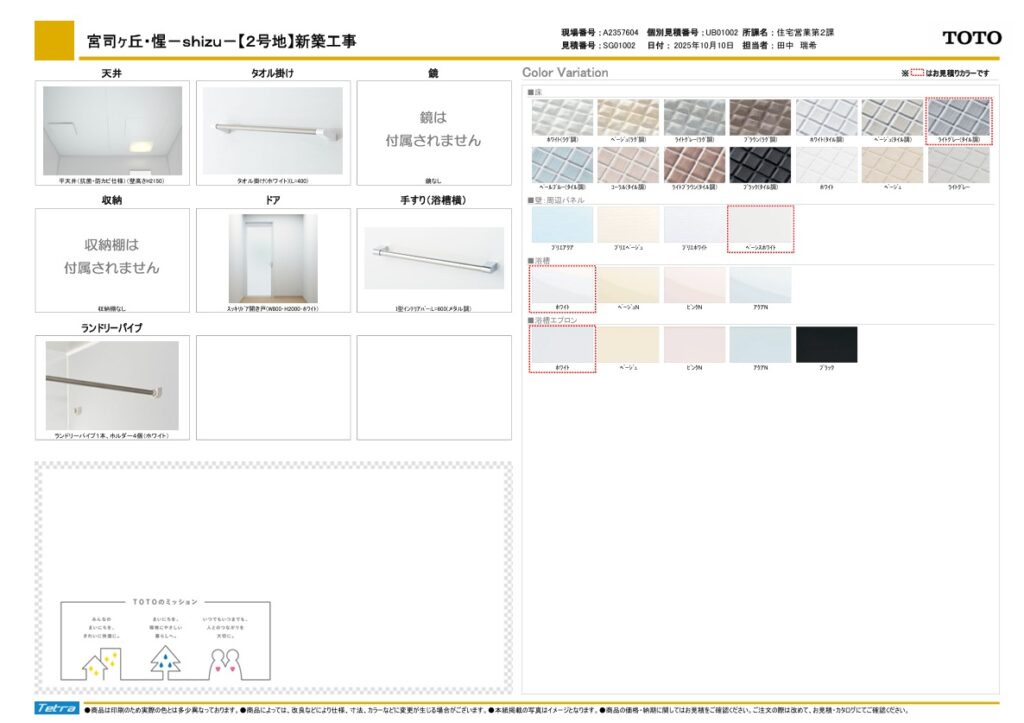Click the TOTO logo in the header
Image resolution: width=1024 pixels, height=723 pixels.
(x=971, y=38)
